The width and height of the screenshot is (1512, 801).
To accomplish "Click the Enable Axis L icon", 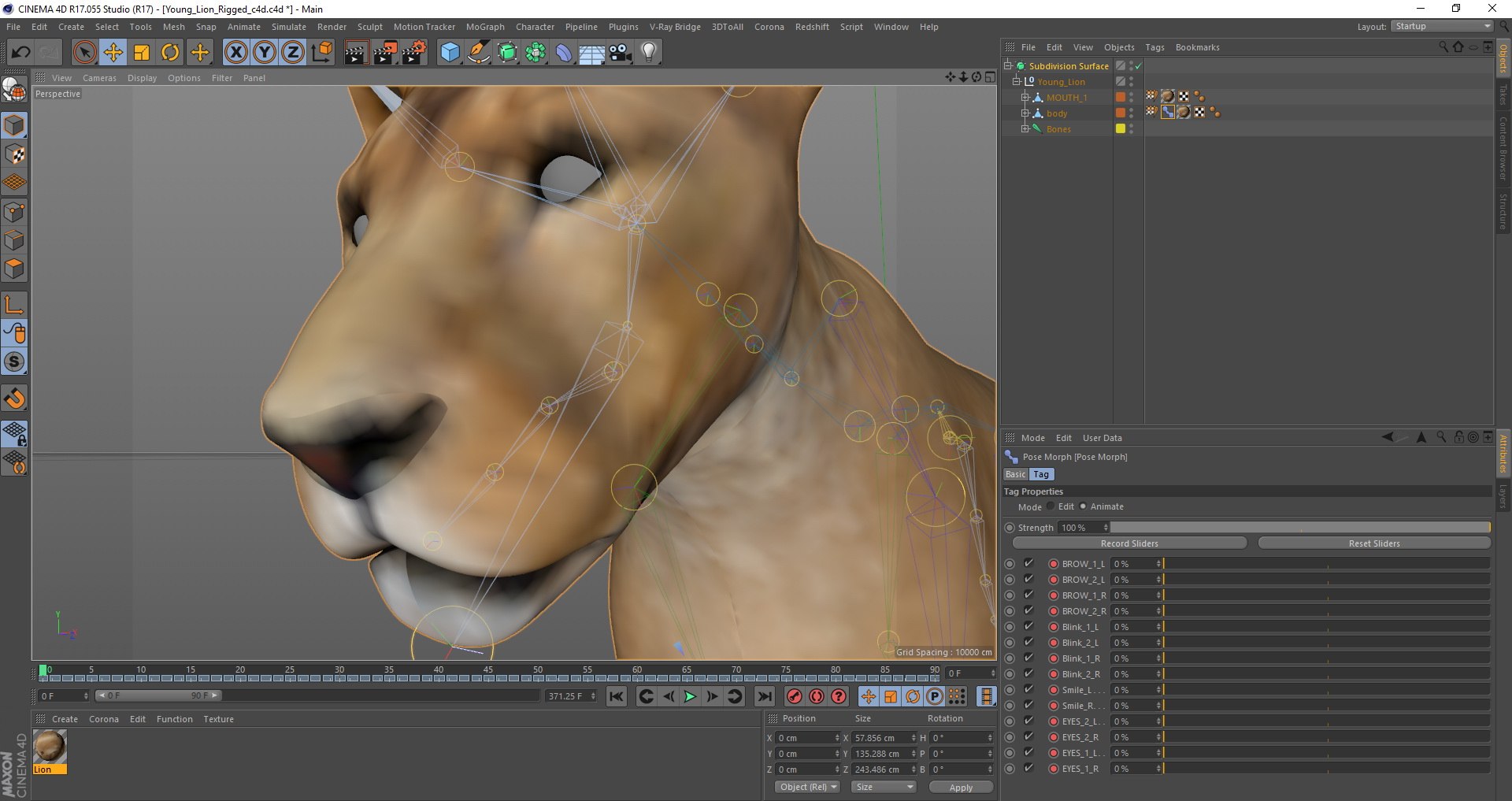I will coord(14,305).
